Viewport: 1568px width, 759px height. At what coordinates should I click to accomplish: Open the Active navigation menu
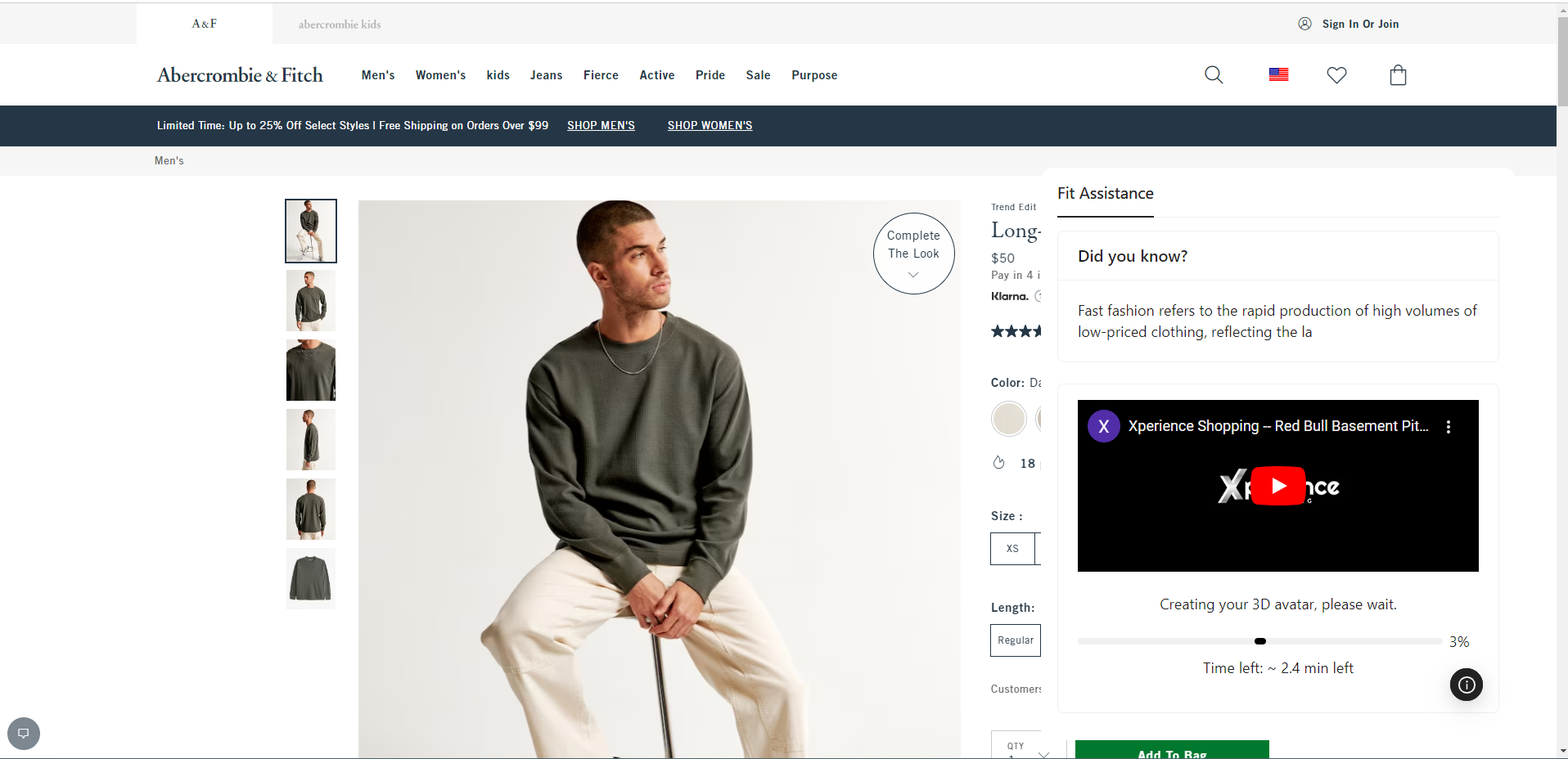[x=656, y=75]
